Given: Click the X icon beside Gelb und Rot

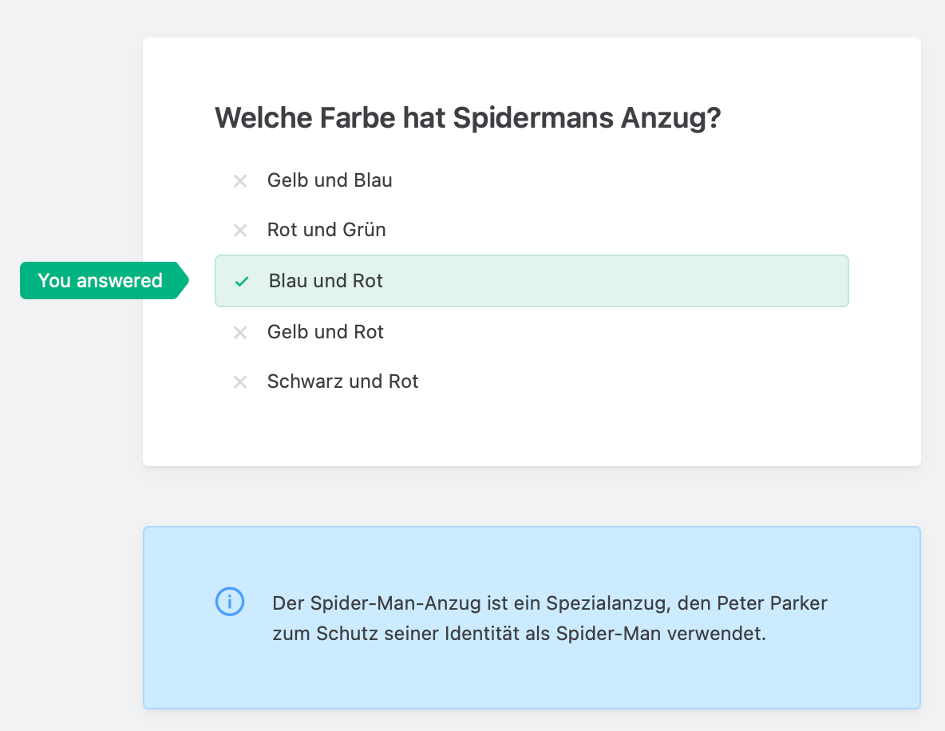Looking at the screenshot, I should point(240,332).
